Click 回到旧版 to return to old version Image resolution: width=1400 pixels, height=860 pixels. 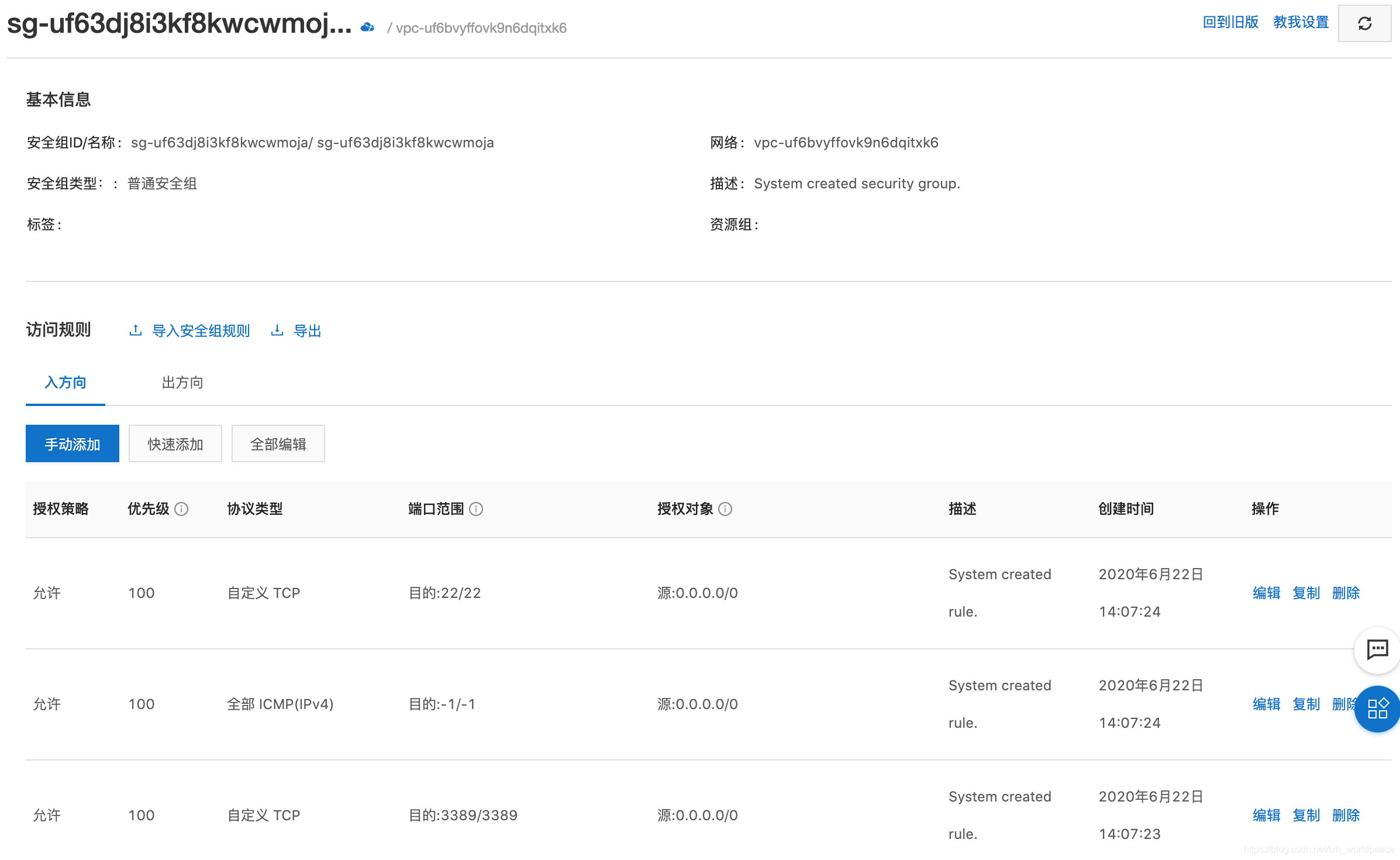[1232, 22]
